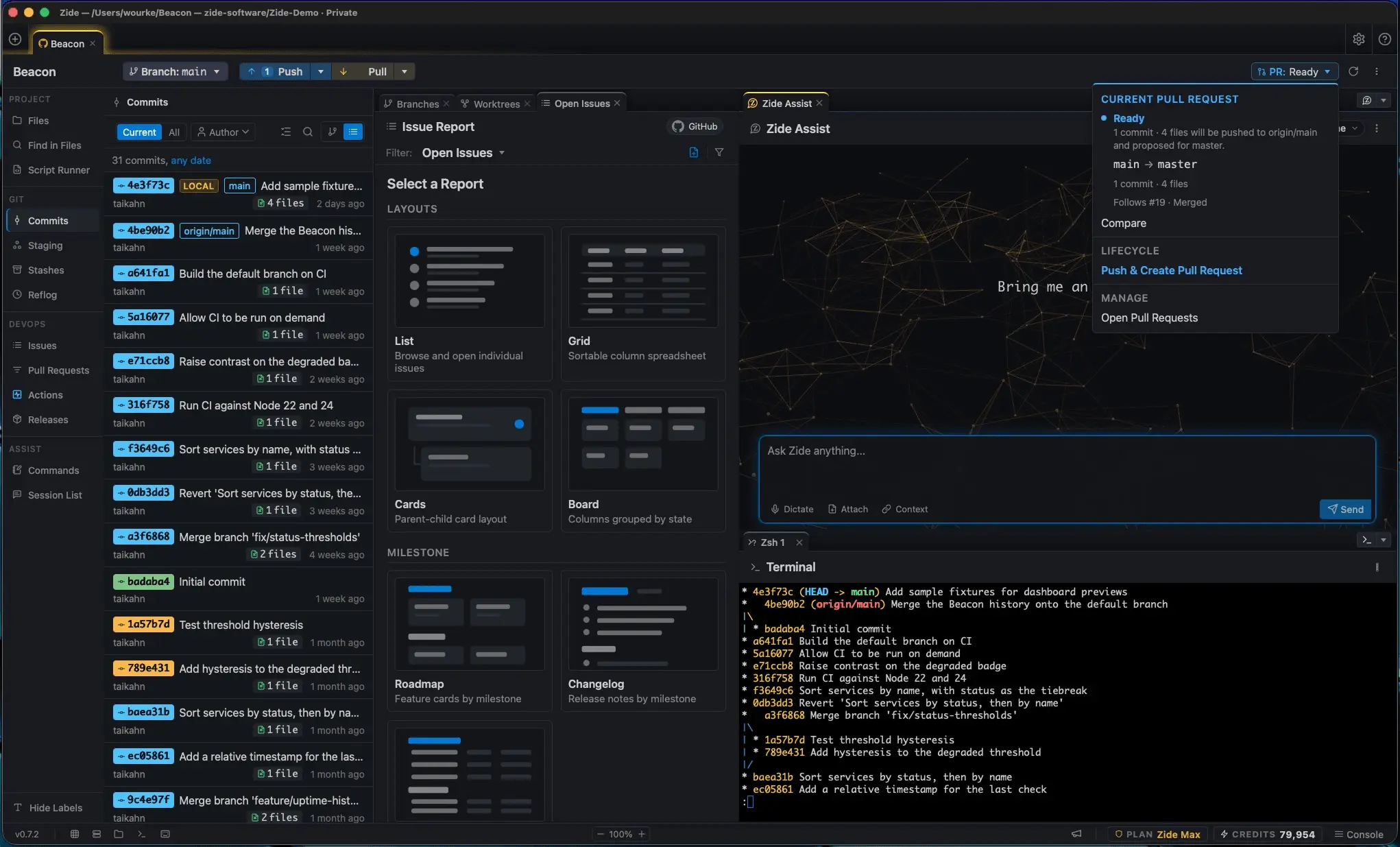This screenshot has width=1400, height=847.
Task: Switch commits filter to Current
Action: (139, 132)
